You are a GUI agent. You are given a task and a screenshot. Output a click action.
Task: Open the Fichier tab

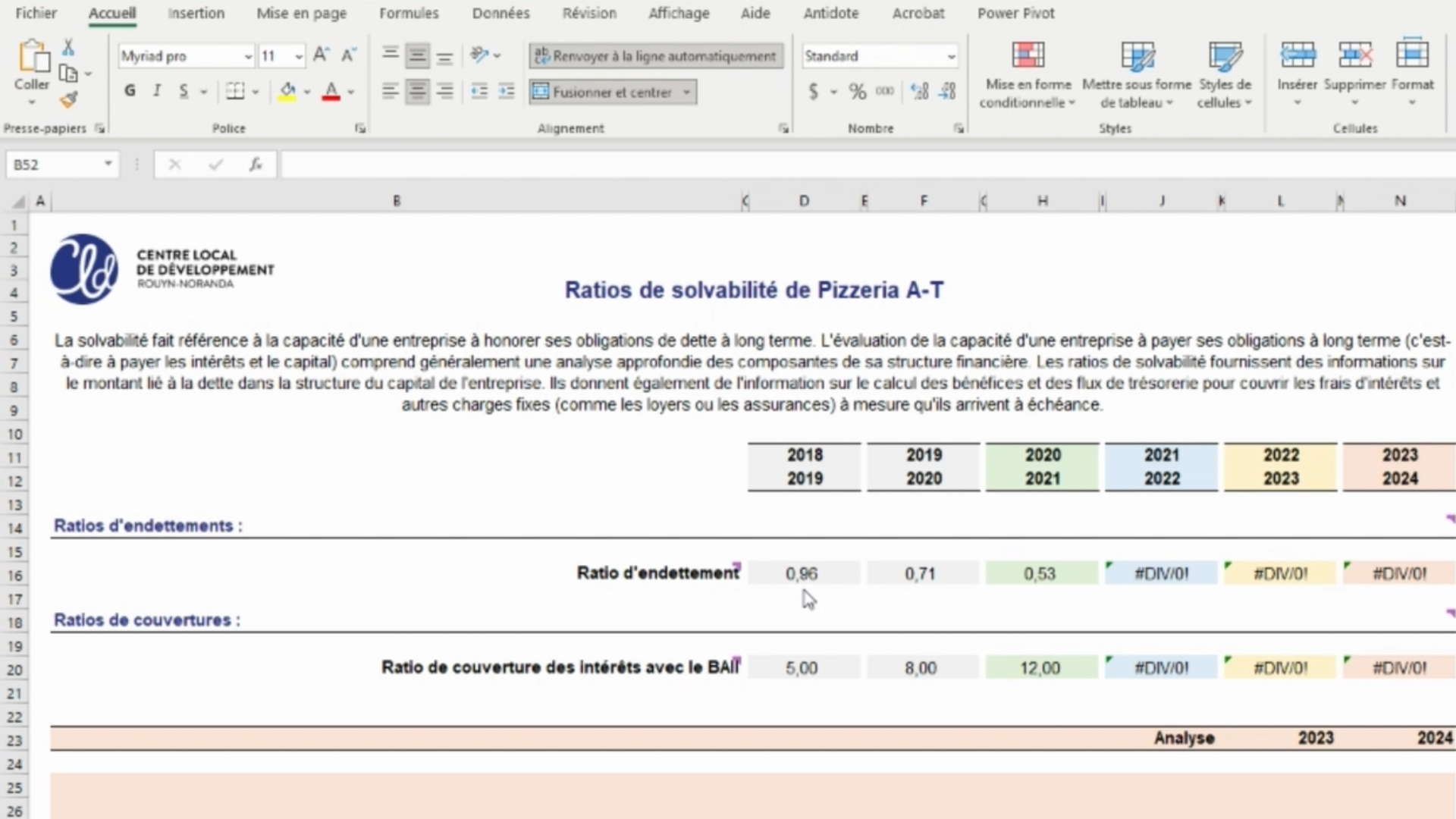click(36, 13)
